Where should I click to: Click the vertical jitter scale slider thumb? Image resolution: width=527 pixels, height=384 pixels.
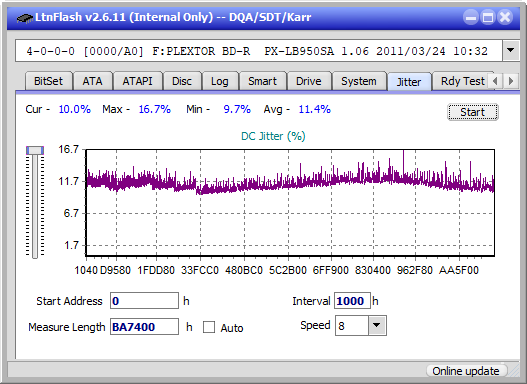point(35,150)
